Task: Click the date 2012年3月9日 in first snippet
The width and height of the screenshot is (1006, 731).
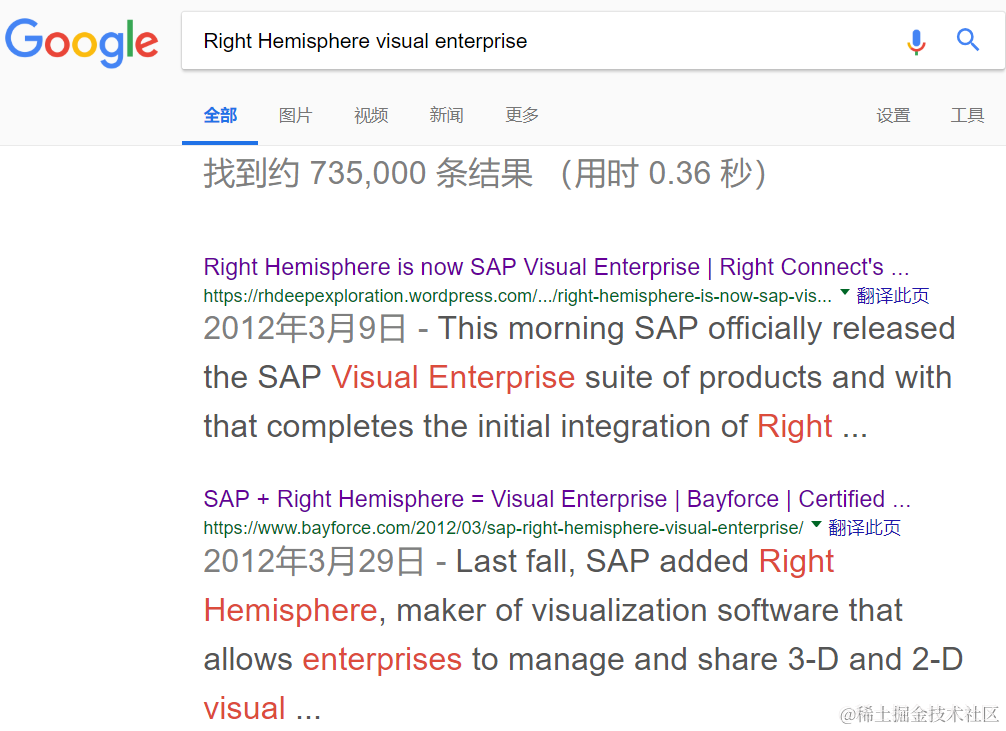Action: [305, 329]
